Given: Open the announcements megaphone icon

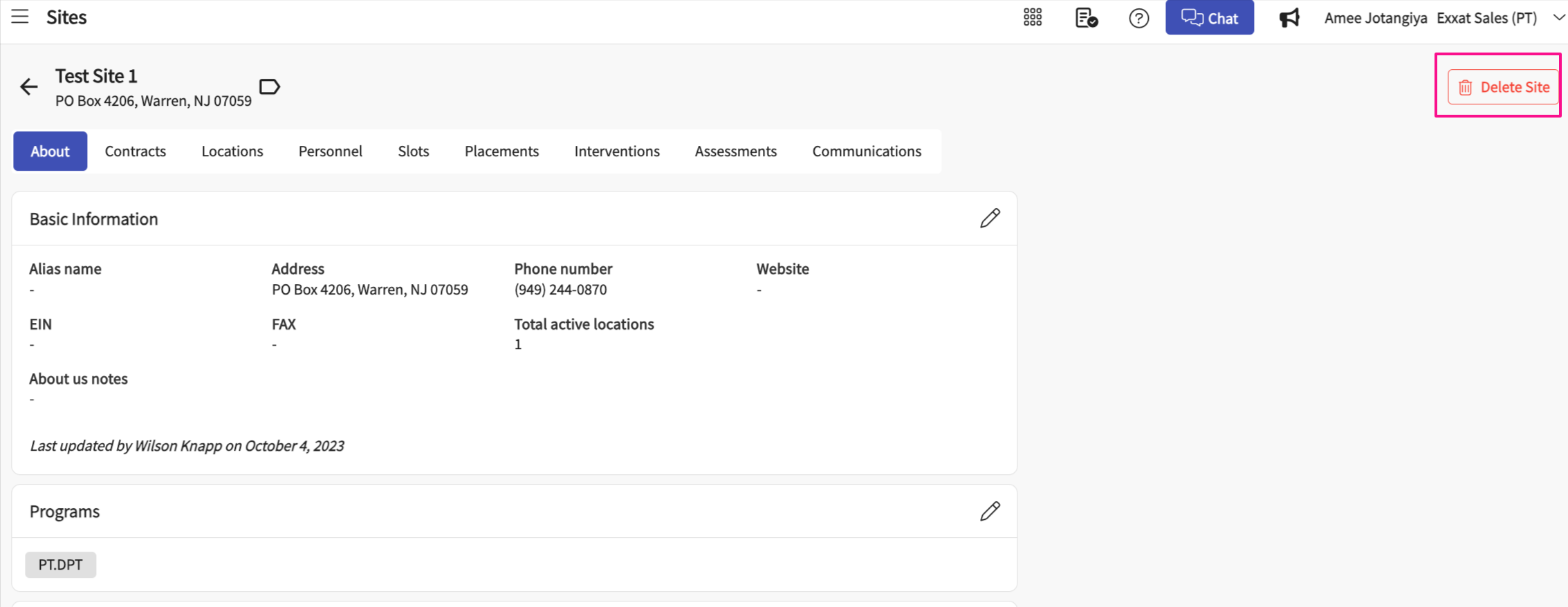Looking at the screenshot, I should pos(1289,18).
